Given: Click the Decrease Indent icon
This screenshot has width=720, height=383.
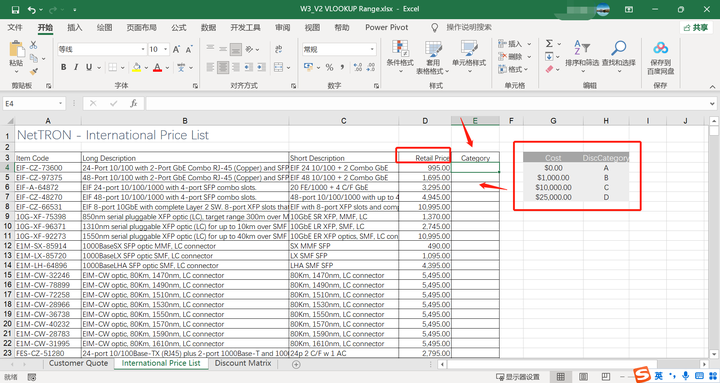Looking at the screenshot, I should tap(248, 68).
